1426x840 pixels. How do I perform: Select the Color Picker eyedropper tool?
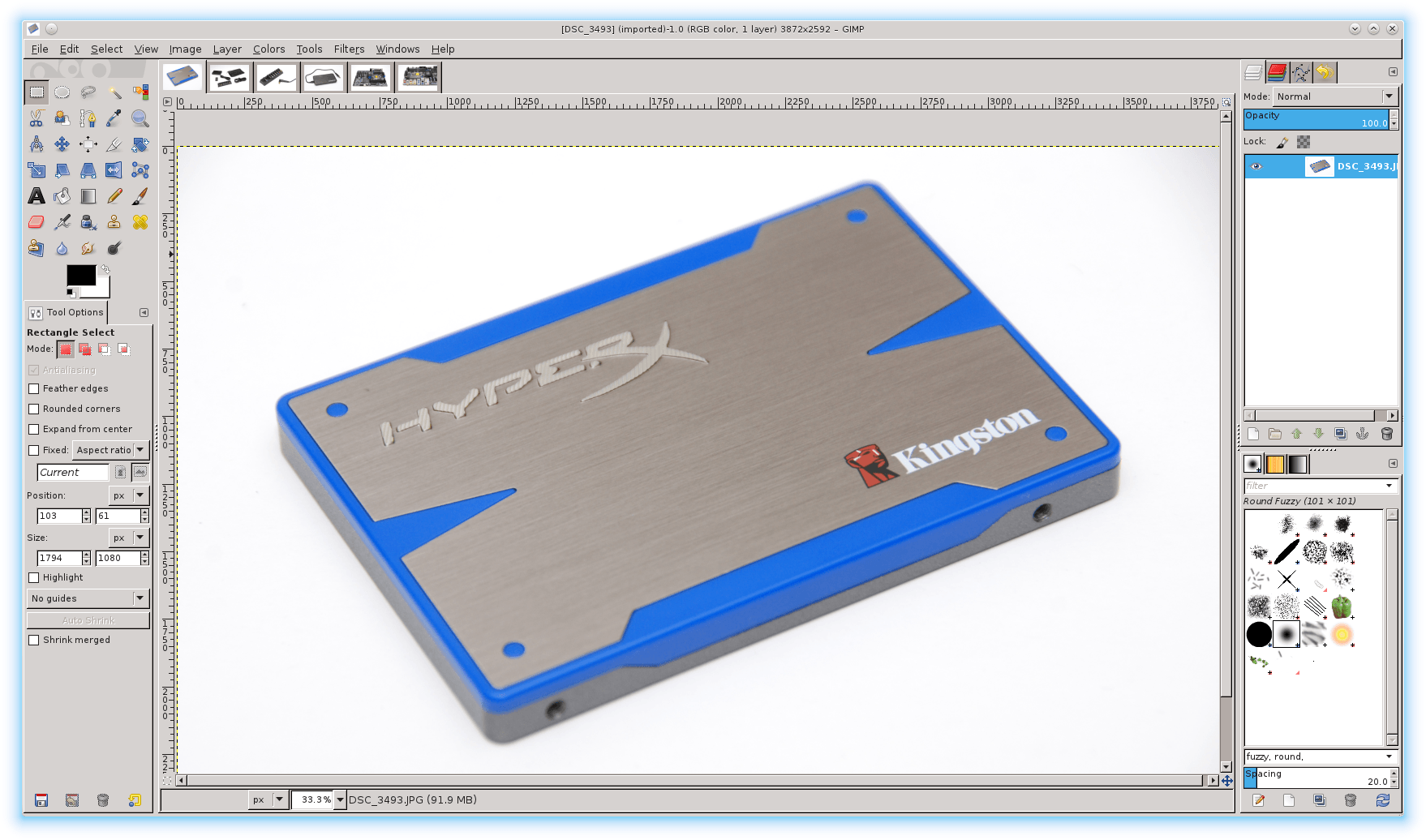[114, 118]
